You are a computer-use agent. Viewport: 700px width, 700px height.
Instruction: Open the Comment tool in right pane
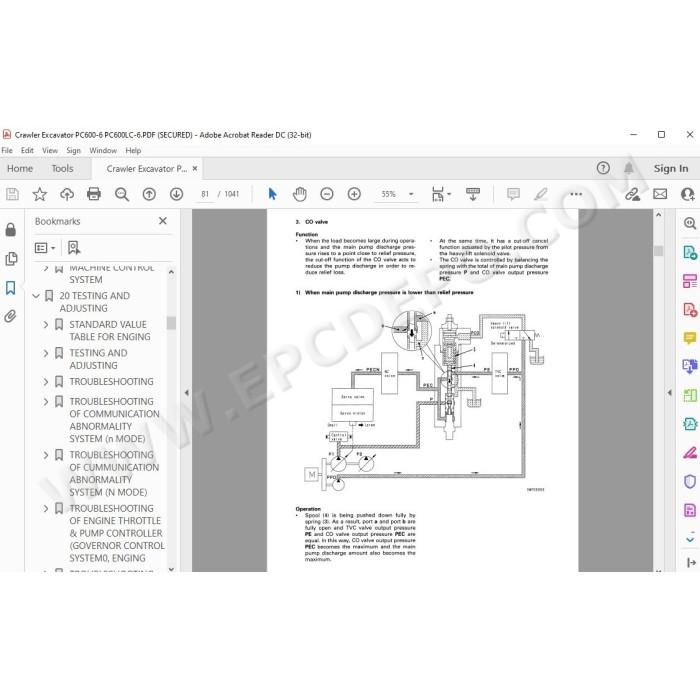[690, 338]
